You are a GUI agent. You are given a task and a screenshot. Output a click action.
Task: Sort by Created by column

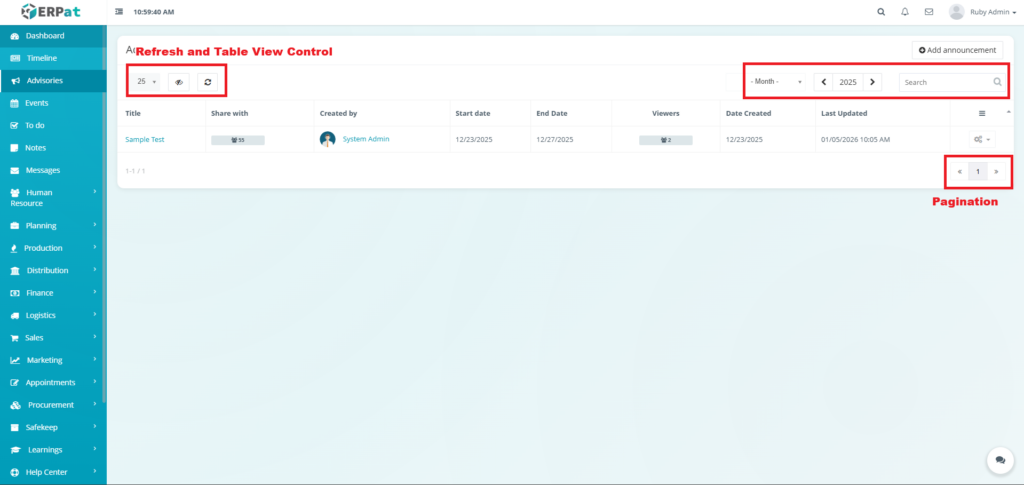coord(338,113)
